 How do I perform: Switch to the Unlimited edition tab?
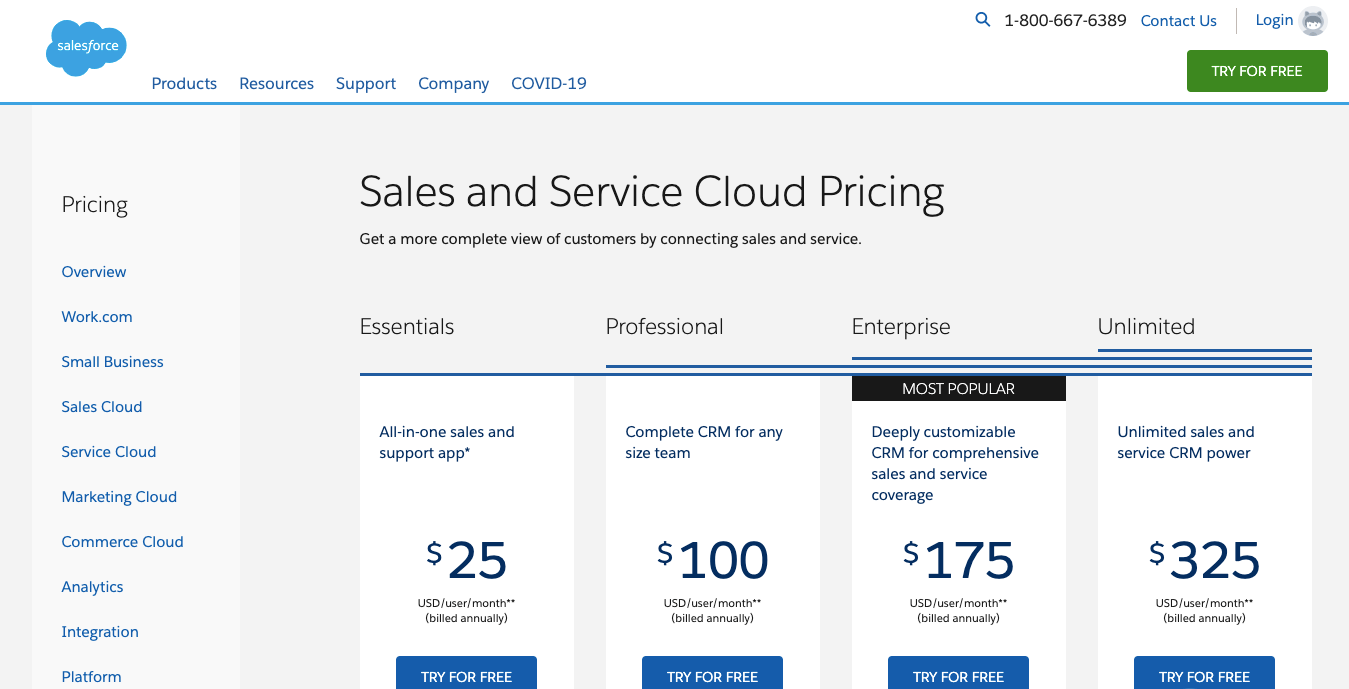pos(1146,327)
